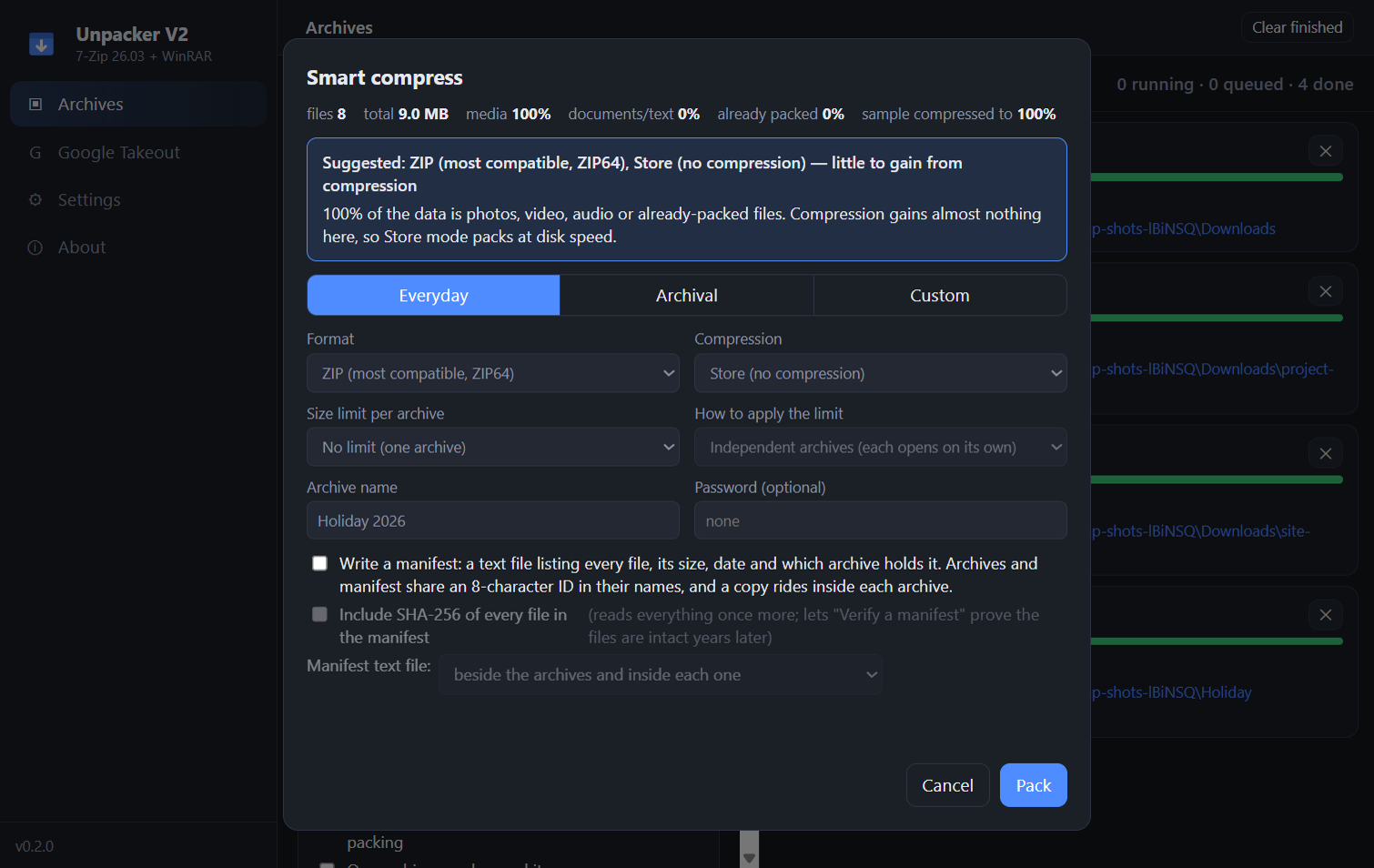Open Archives in the sidebar
1374x868 pixels.
pyautogui.click(x=138, y=104)
